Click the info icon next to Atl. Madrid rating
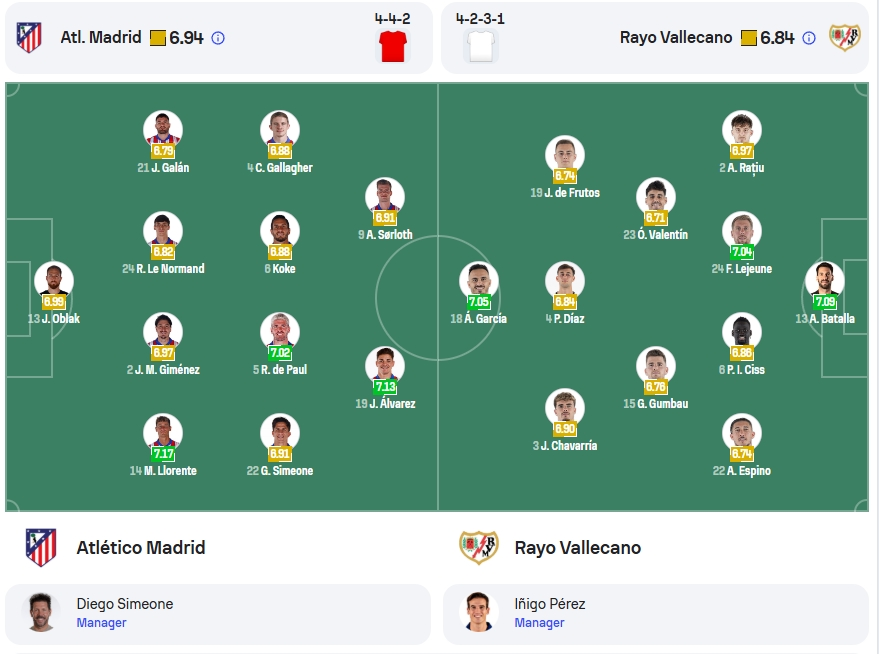The height and width of the screenshot is (654, 879). [x=218, y=38]
